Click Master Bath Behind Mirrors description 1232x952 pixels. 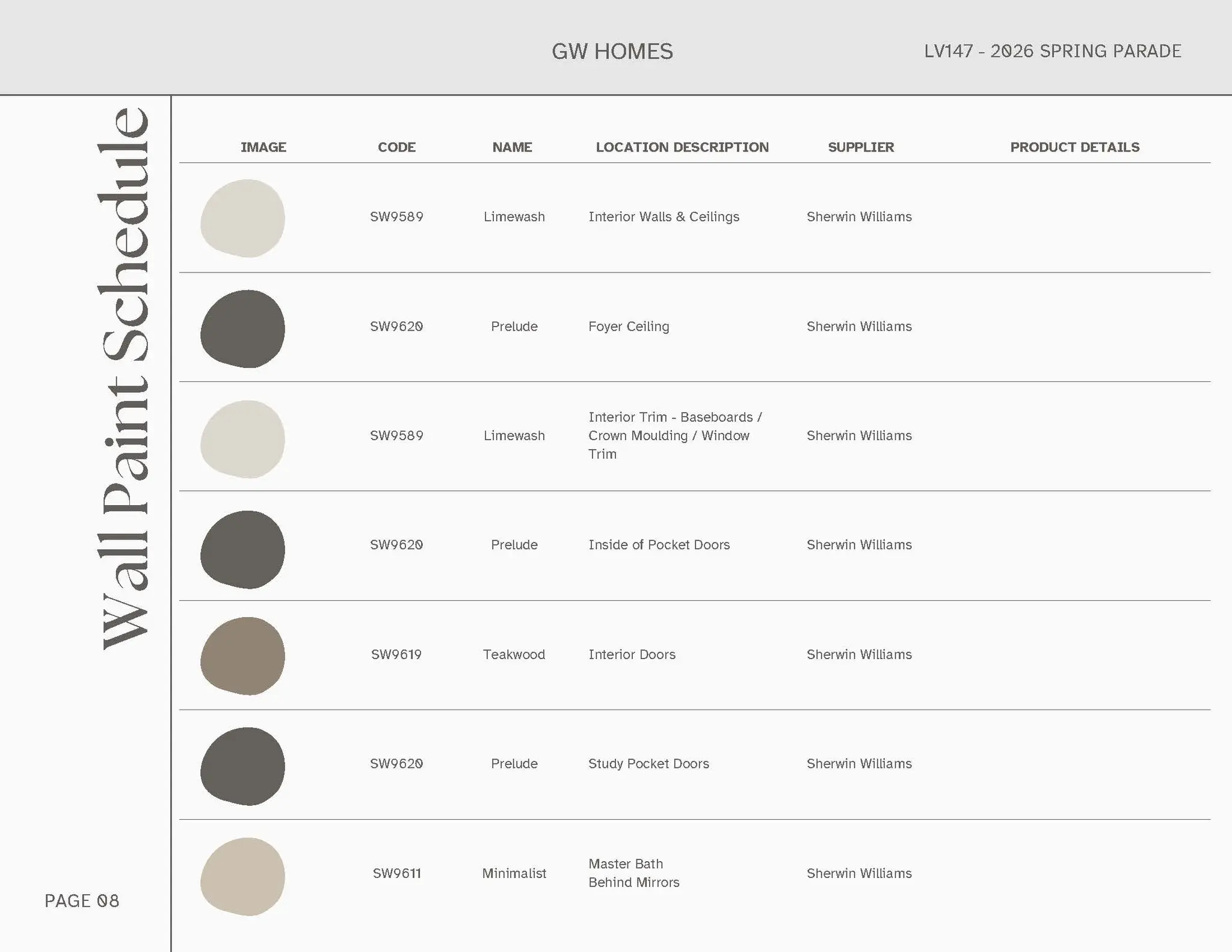point(633,873)
